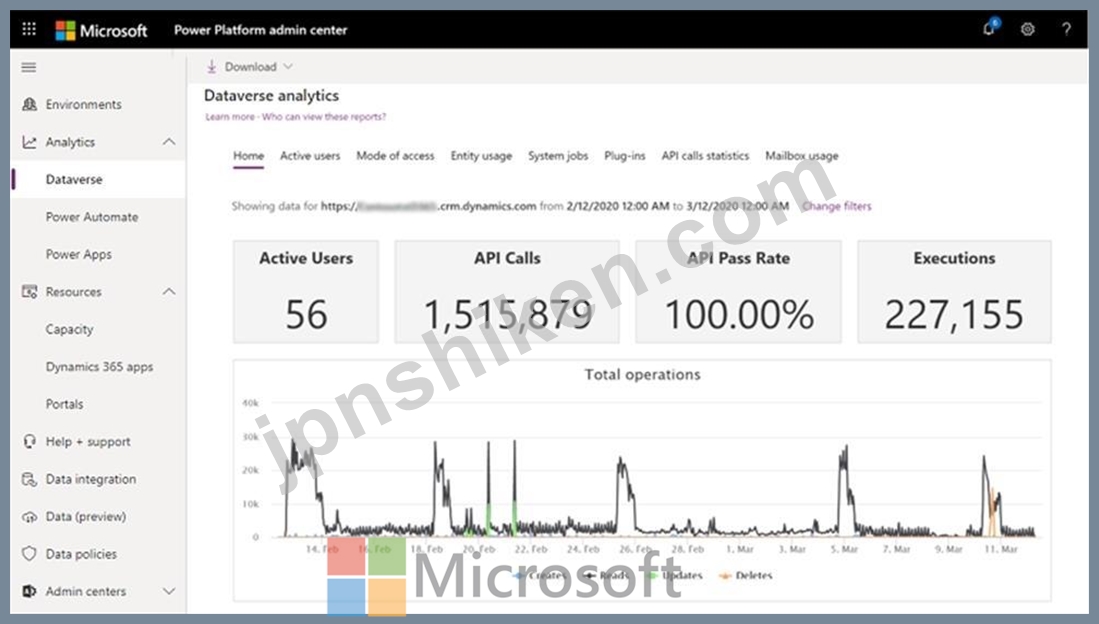
Task: Click the Change filters link
Action: tap(837, 206)
